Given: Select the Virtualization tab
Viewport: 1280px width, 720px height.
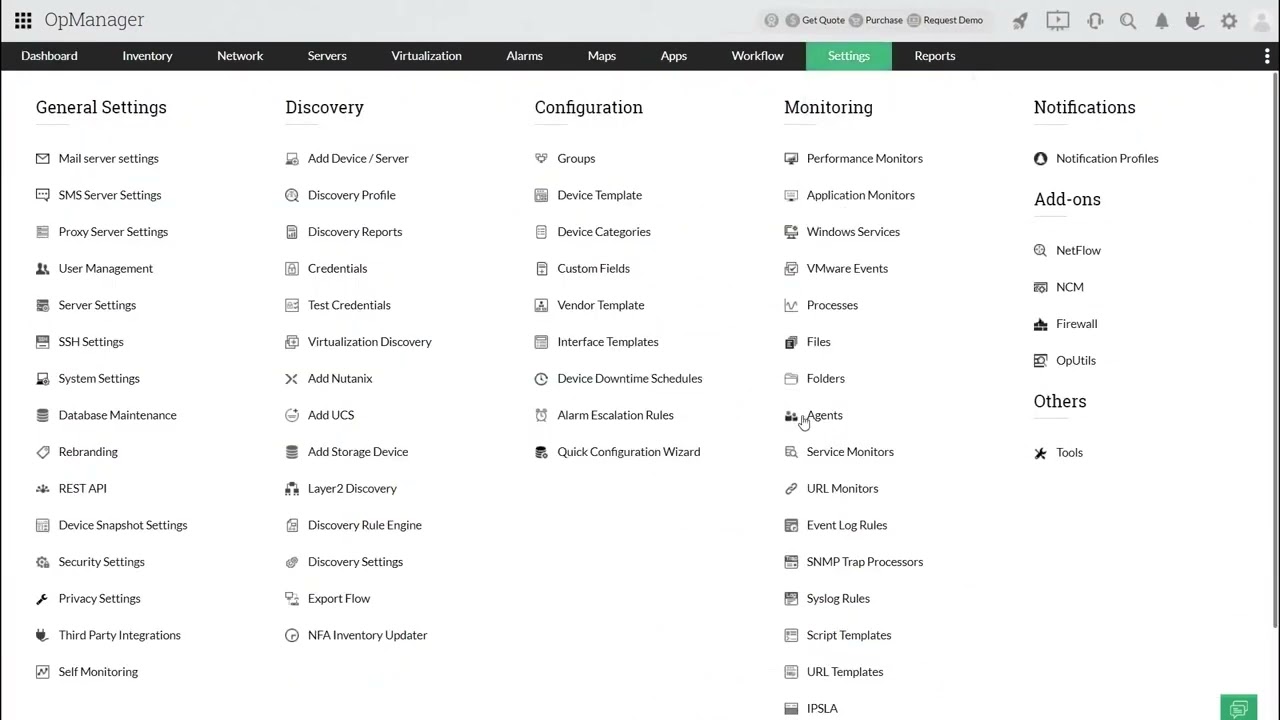Looking at the screenshot, I should coord(426,56).
